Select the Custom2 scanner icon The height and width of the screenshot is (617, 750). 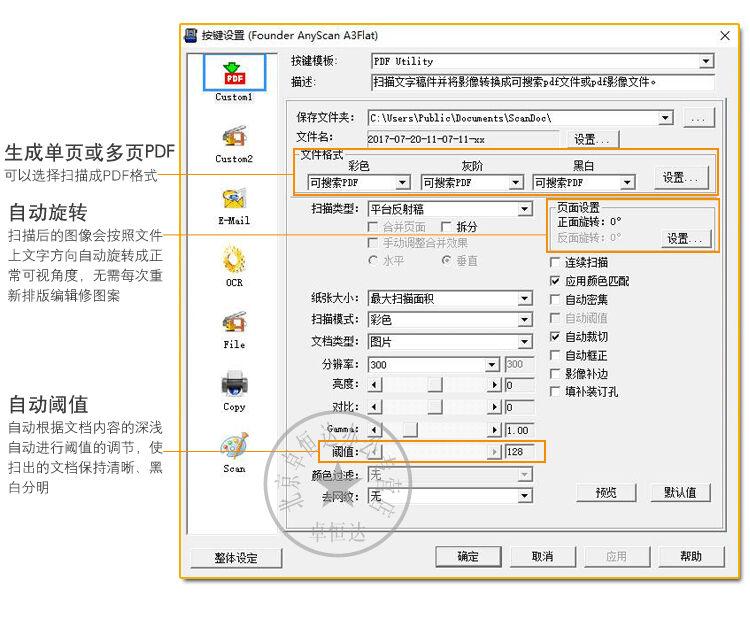click(x=234, y=137)
